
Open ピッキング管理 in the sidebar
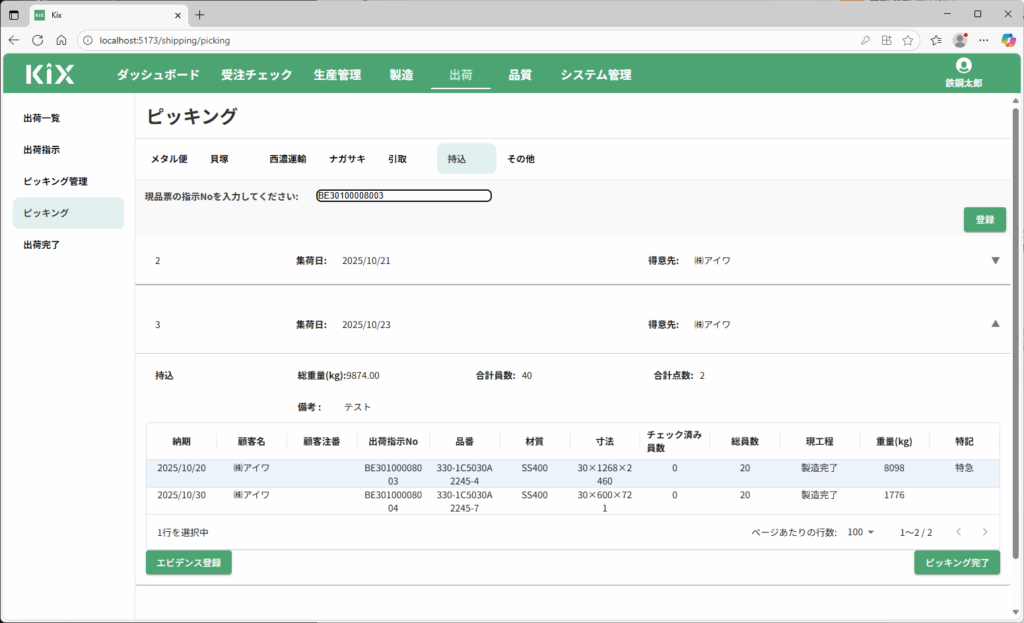56,181
